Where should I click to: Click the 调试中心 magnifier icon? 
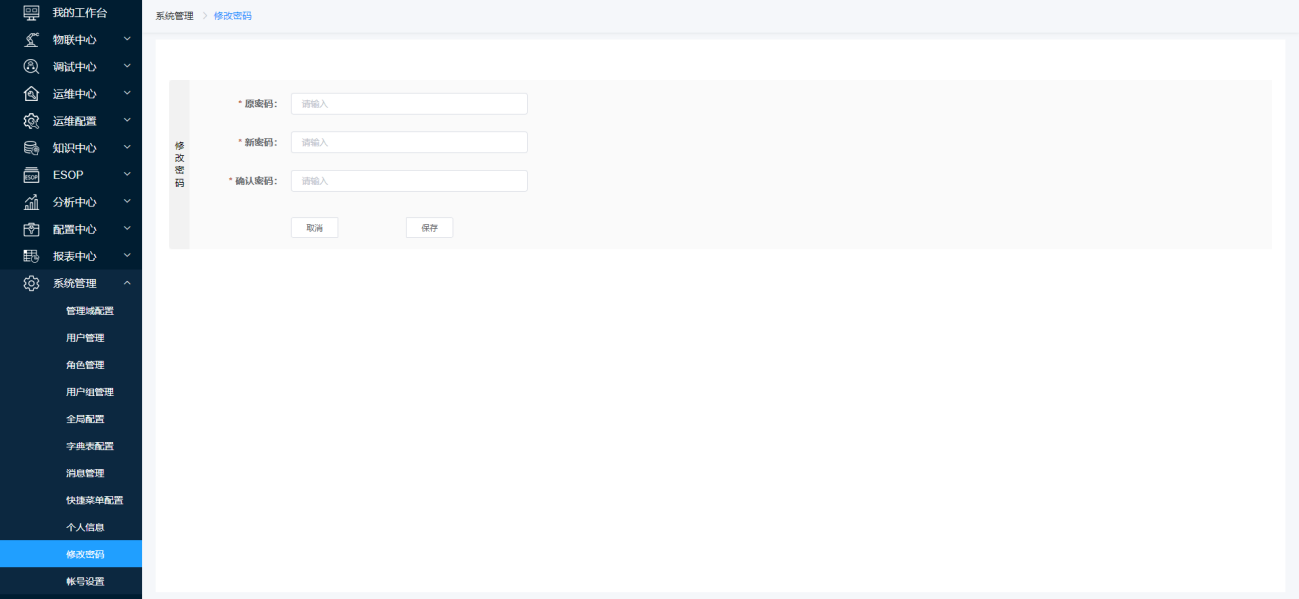31,66
